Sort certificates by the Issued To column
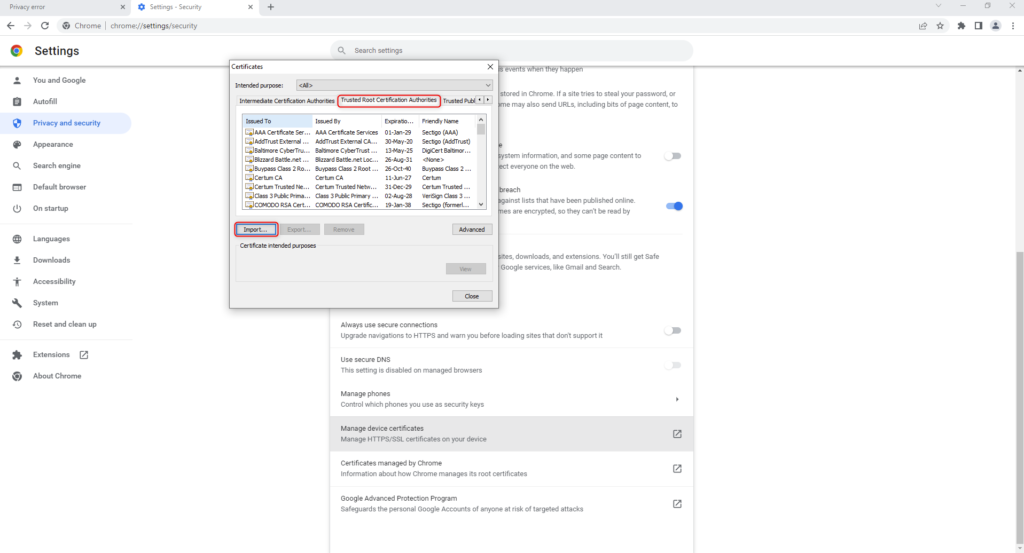The width and height of the screenshot is (1024, 553). click(x=277, y=121)
